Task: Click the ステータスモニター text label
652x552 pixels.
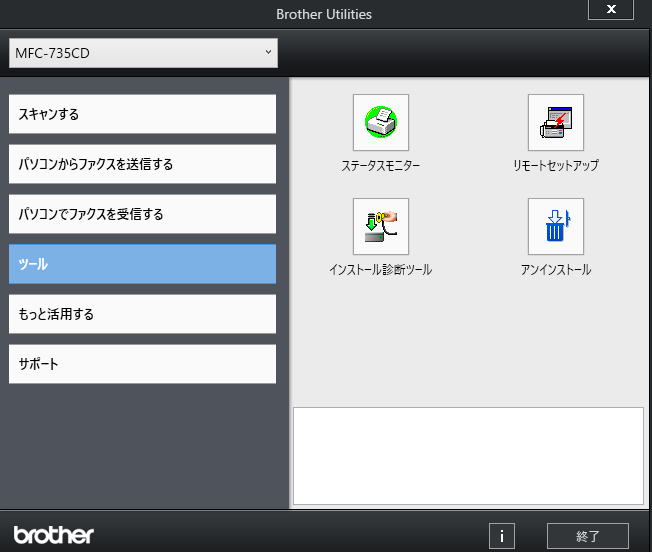Action: coord(380,166)
